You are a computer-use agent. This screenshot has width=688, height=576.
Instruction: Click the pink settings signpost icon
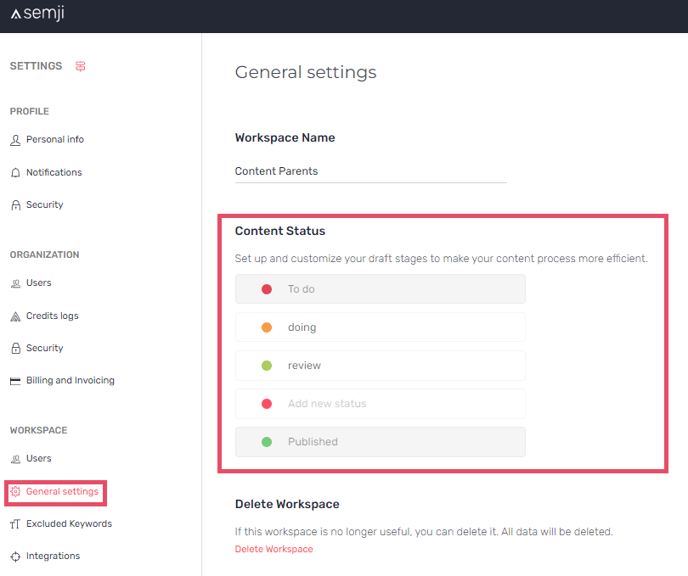80,66
